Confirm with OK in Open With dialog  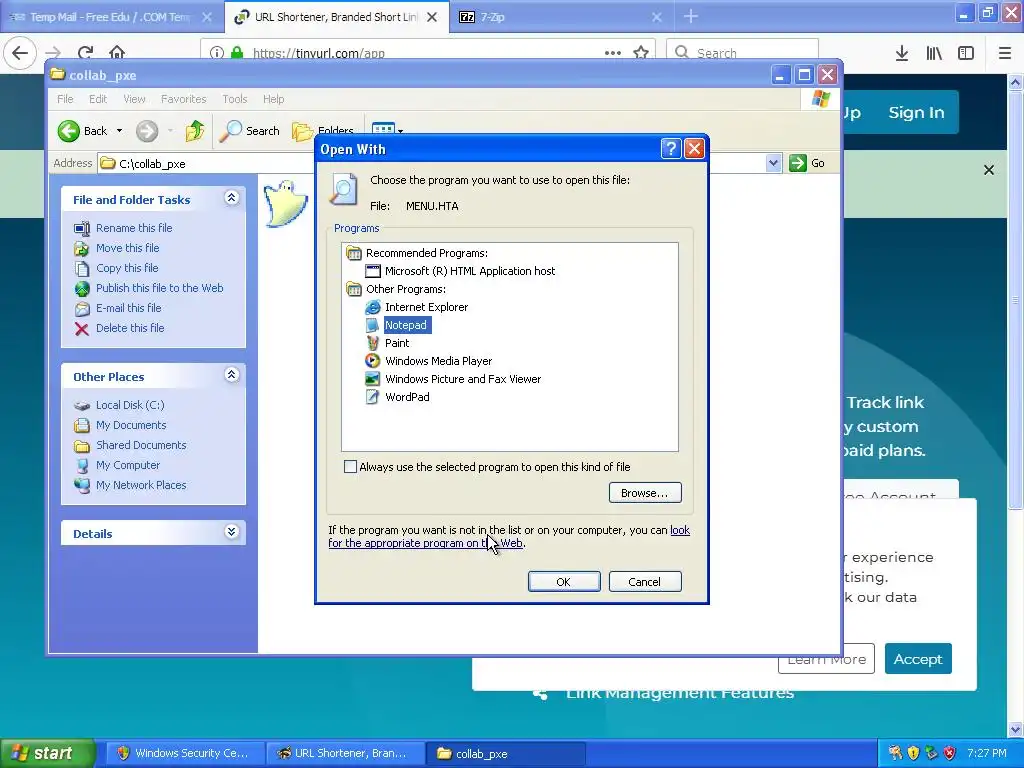564,582
